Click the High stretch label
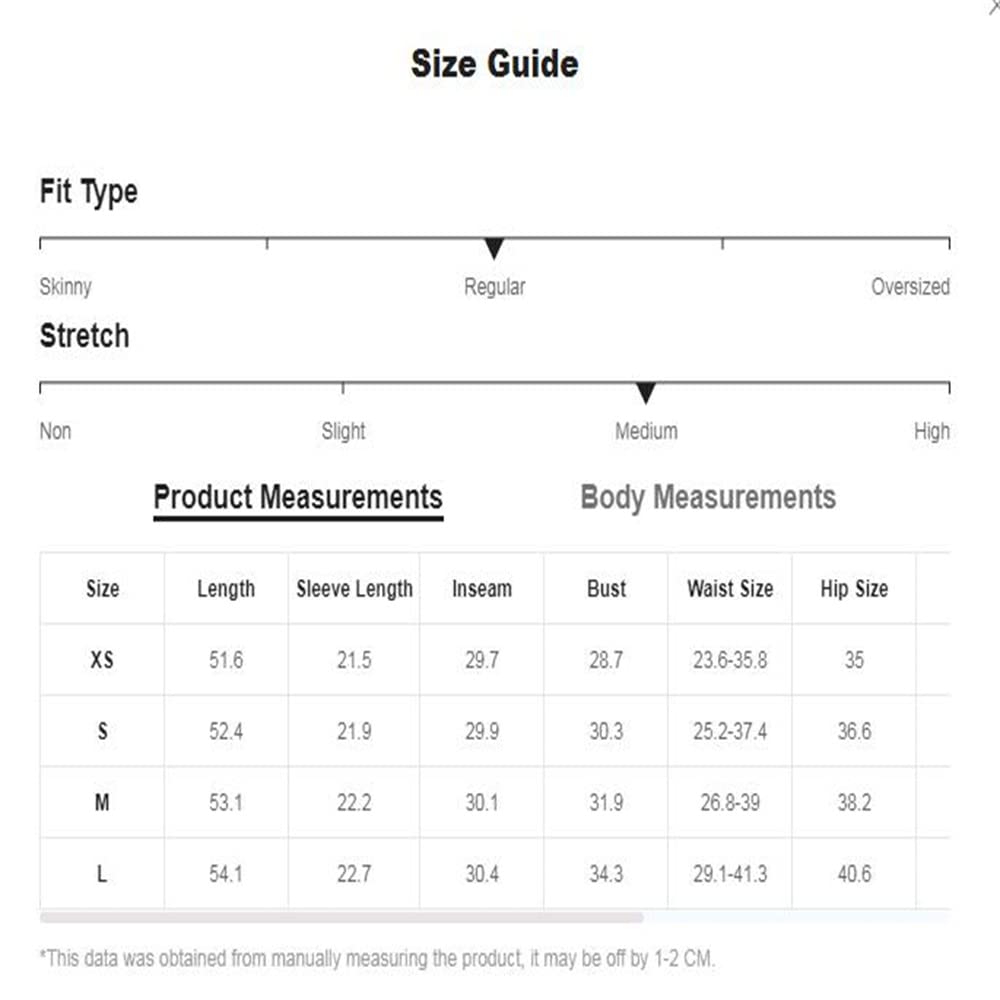This screenshot has height=1000, width=1000. pos(931,432)
